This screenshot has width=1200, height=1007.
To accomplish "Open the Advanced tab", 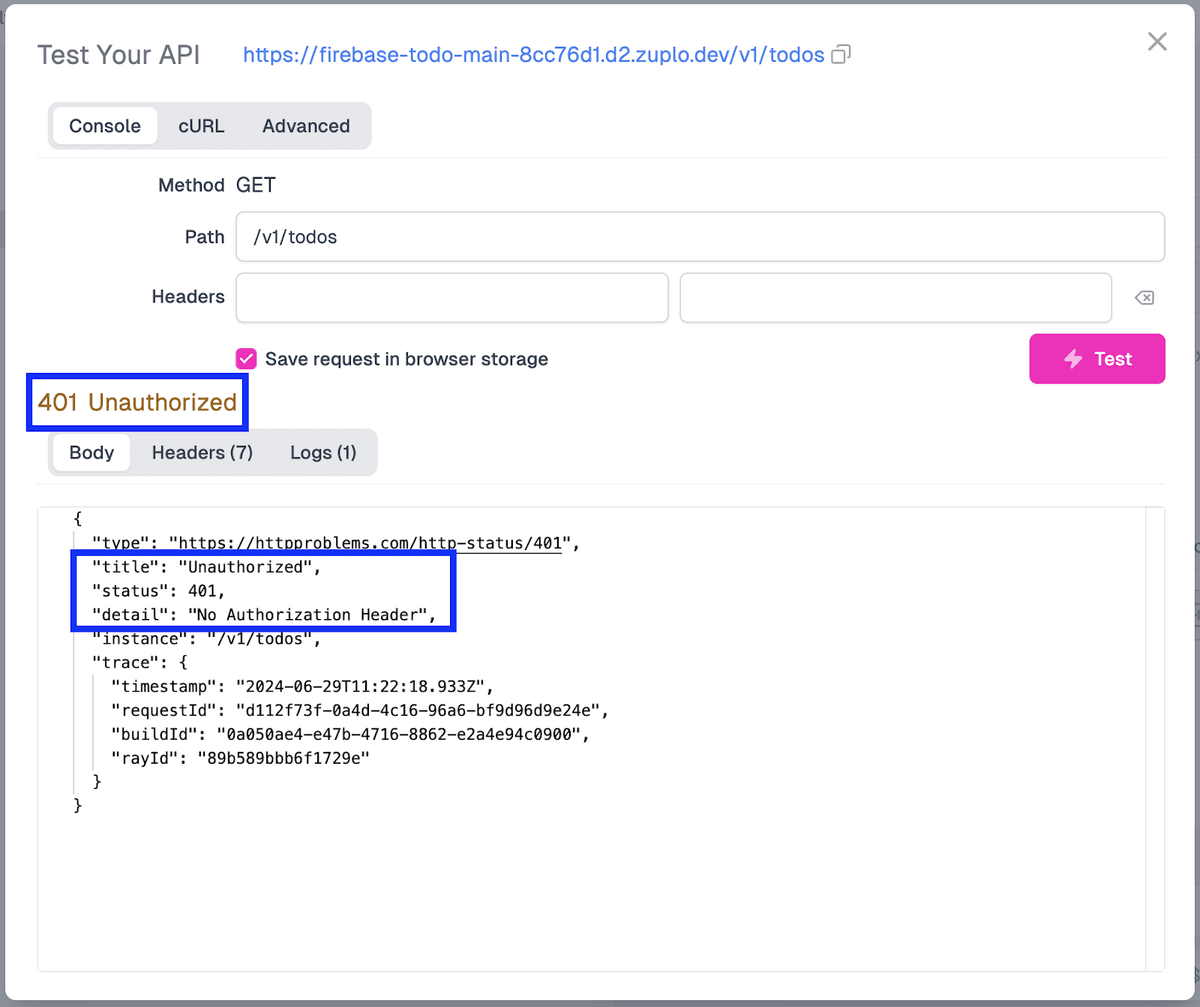I will 306,126.
